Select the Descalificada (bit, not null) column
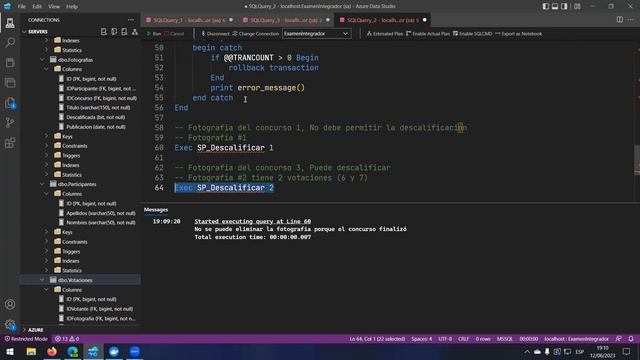 tap(96, 117)
